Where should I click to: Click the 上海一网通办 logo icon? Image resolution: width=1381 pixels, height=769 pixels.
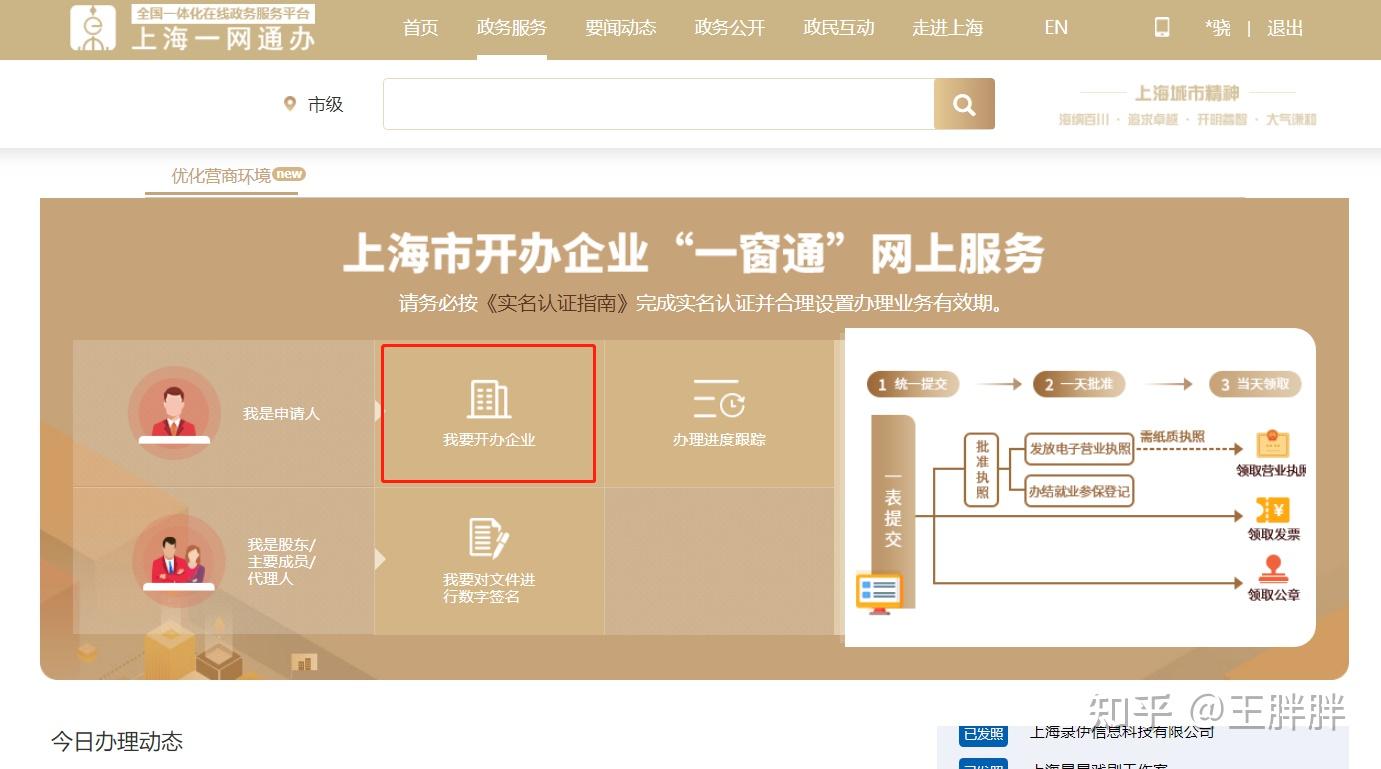[x=93, y=27]
